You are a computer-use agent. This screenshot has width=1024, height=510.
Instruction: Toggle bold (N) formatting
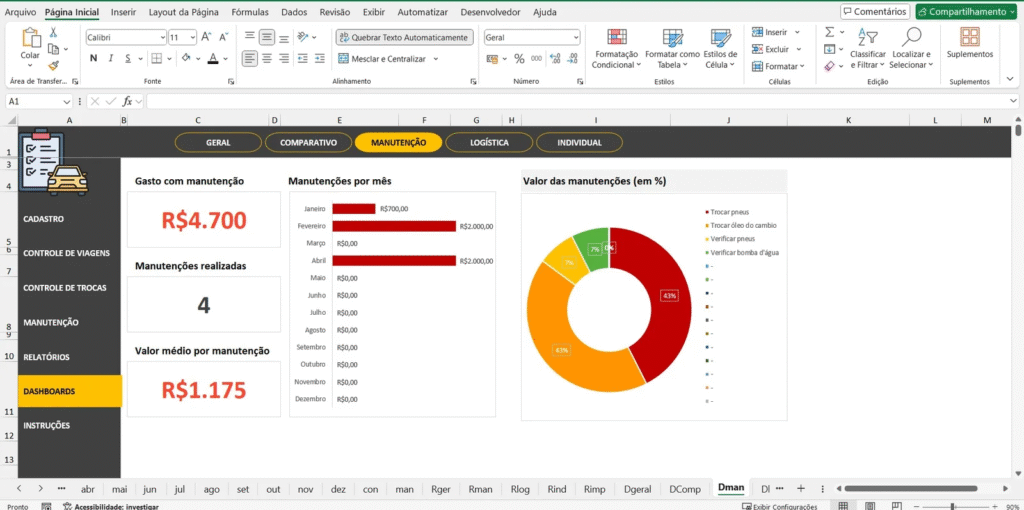click(x=93, y=58)
